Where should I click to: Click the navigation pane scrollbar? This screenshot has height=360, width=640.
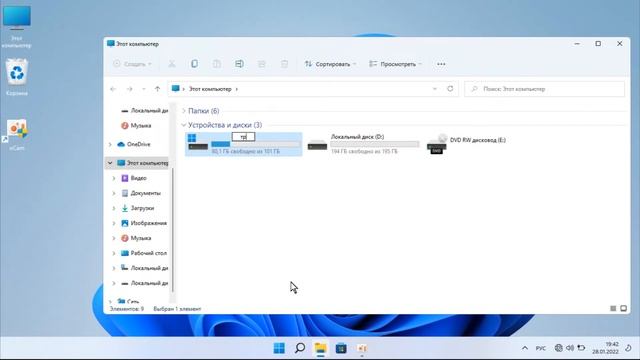[x=173, y=229]
